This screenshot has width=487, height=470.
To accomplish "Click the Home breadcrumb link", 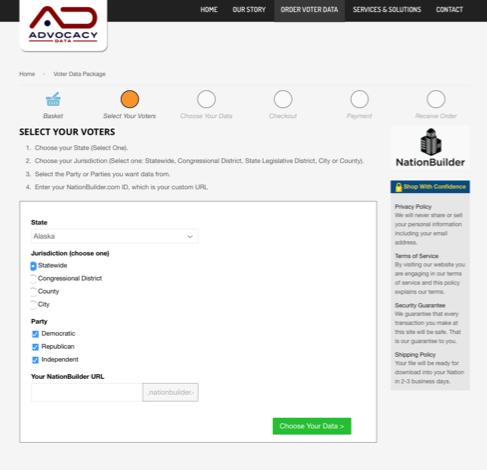I will coord(27,74).
